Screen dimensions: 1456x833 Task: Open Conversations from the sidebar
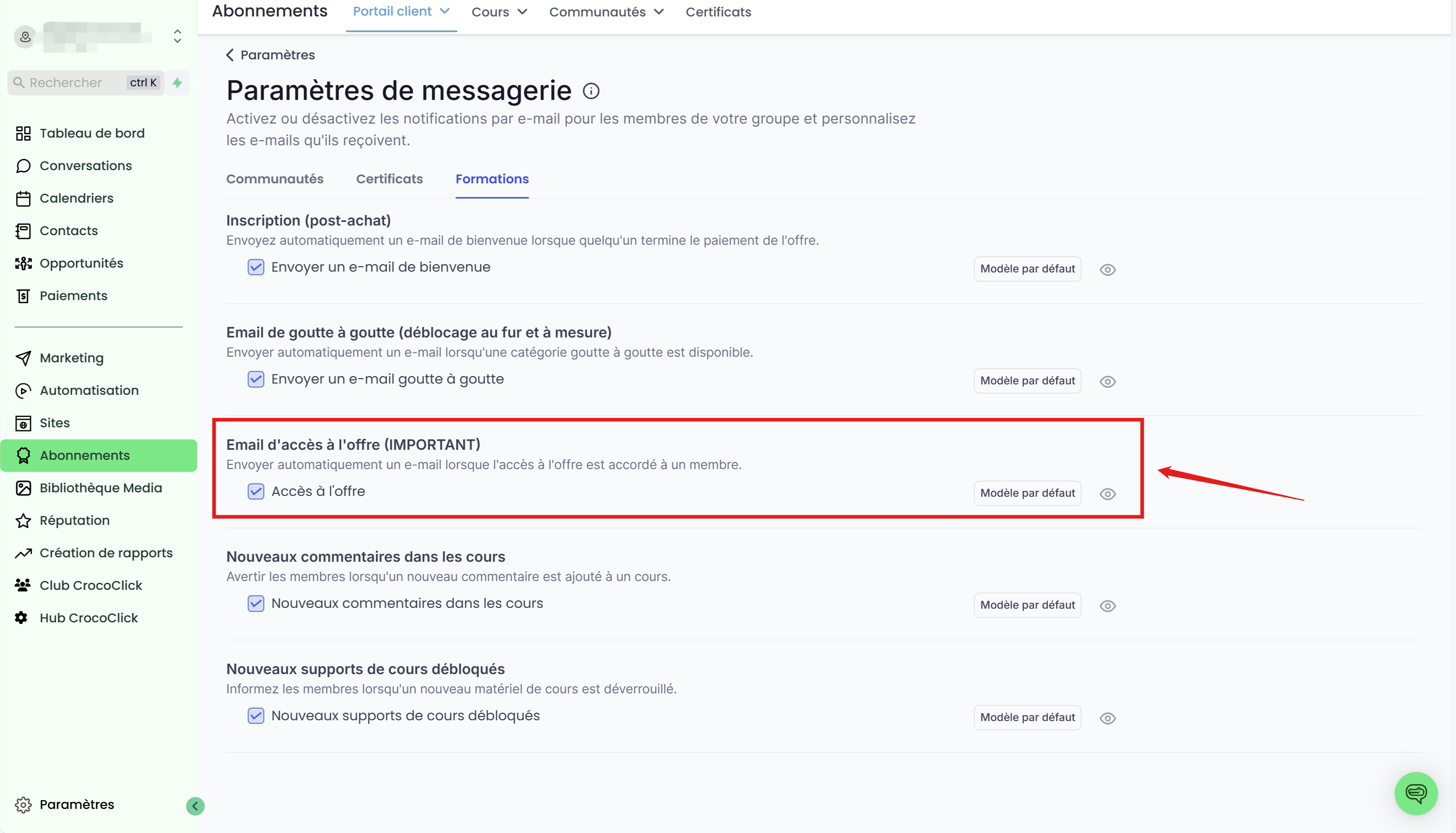[85, 165]
